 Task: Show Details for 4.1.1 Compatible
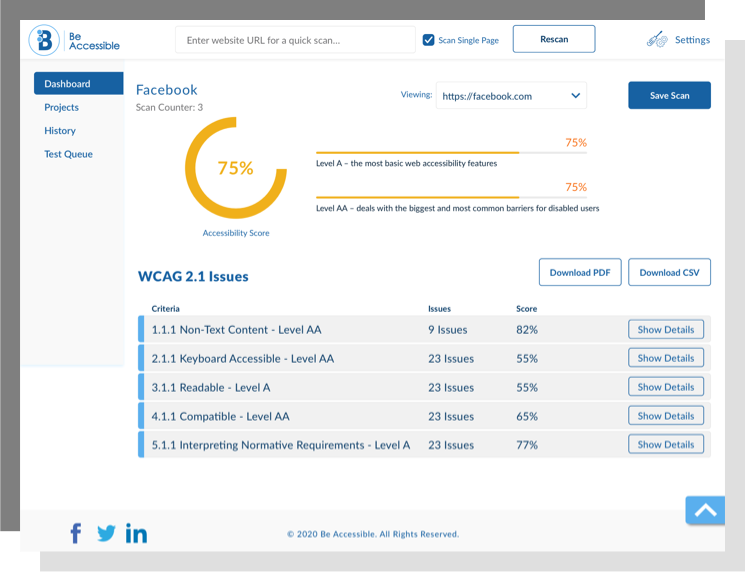click(666, 416)
